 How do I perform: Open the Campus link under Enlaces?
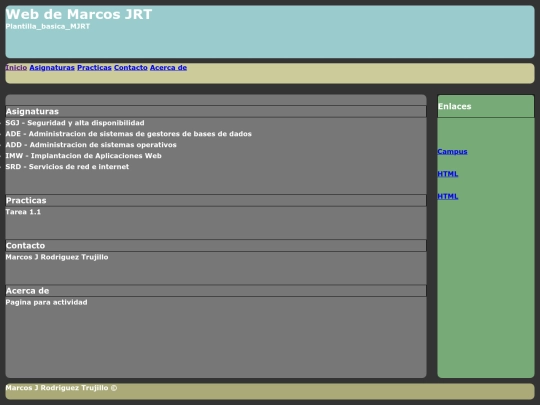click(x=452, y=152)
